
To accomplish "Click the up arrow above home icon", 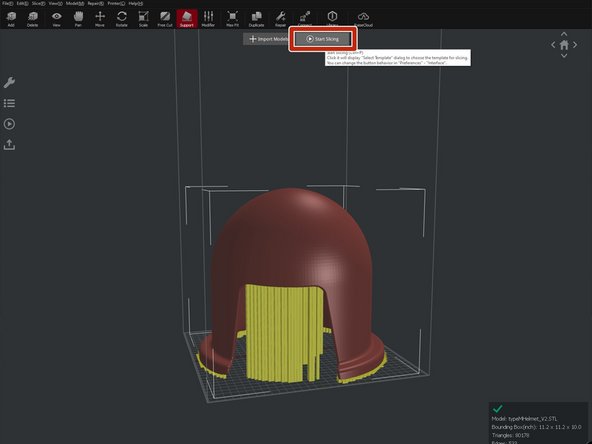I will (564, 34).
